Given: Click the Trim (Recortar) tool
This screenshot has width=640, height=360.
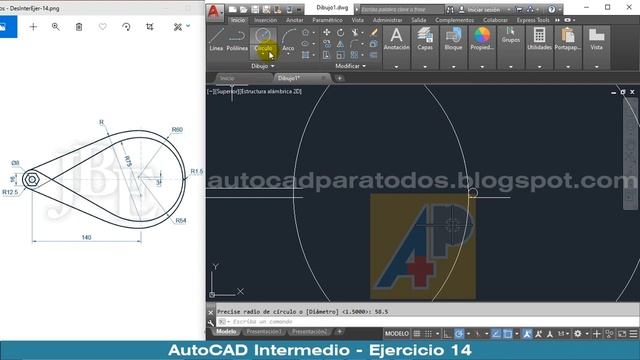Looking at the screenshot, I should click(x=354, y=32).
